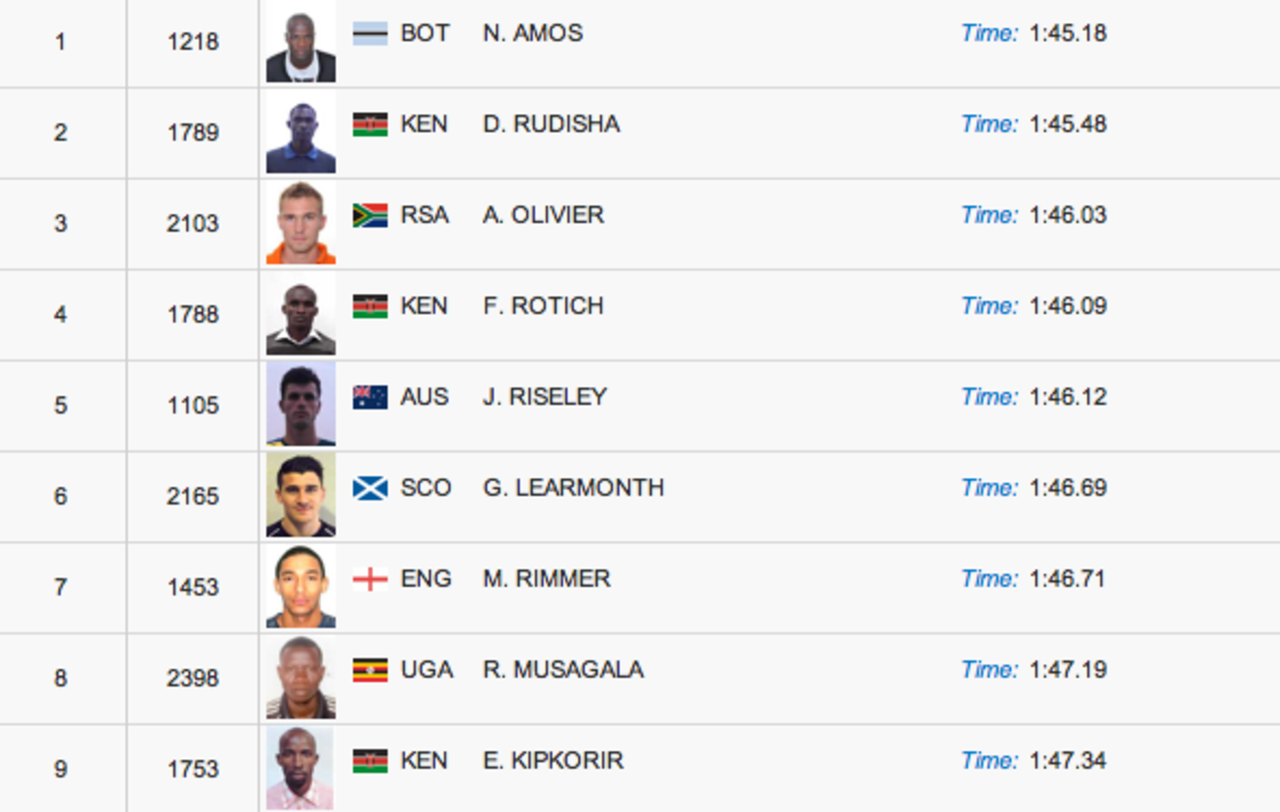Screen dimensions: 1280x812
Task: Select athlete name J. RISELEY
Action: point(545,397)
